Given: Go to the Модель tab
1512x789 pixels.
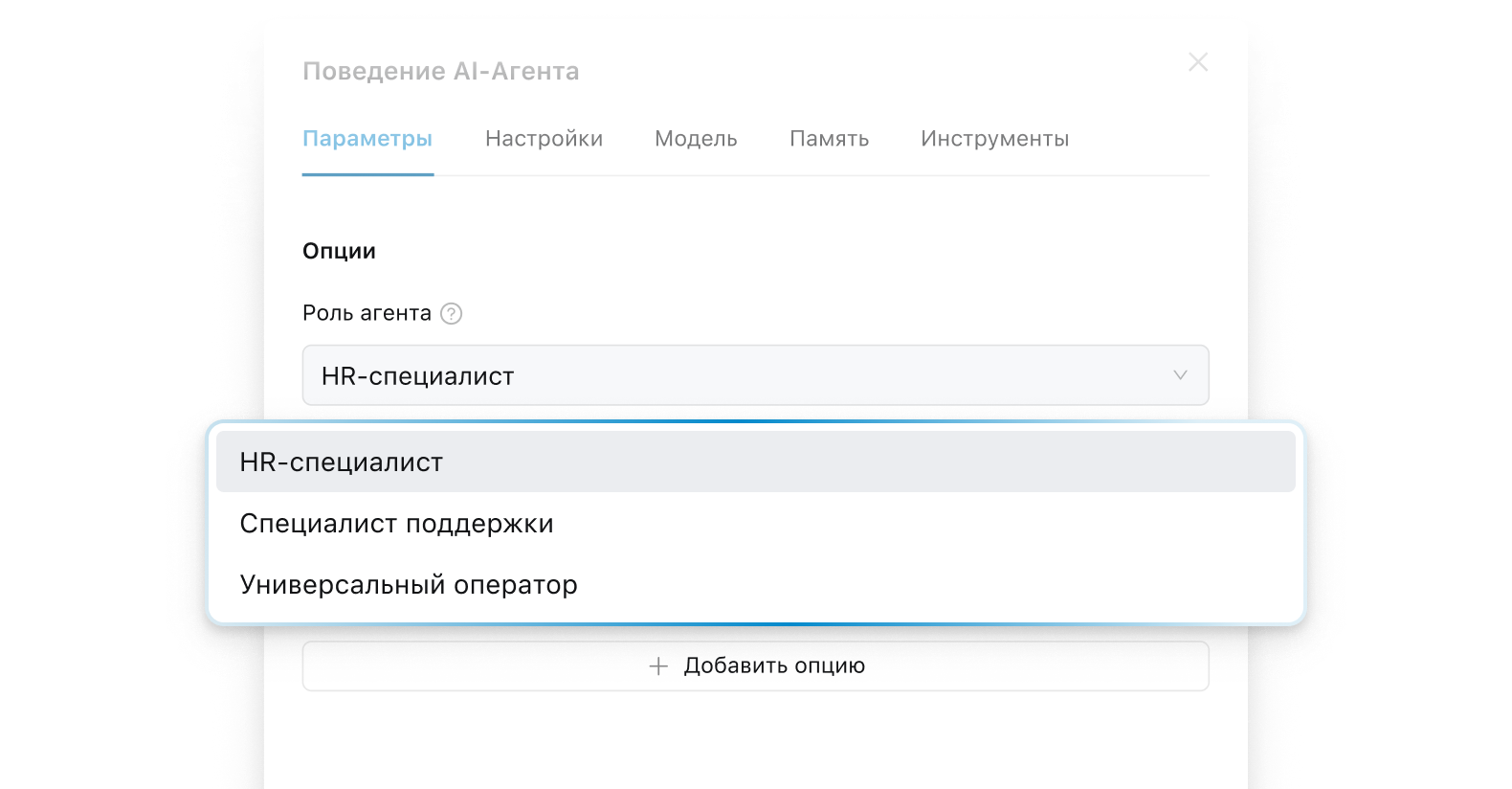Looking at the screenshot, I should point(696,139).
